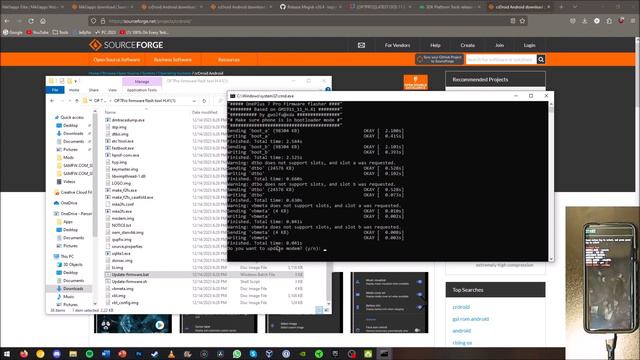Open the Resources menu on SourceForge

pyautogui.click(x=229, y=60)
